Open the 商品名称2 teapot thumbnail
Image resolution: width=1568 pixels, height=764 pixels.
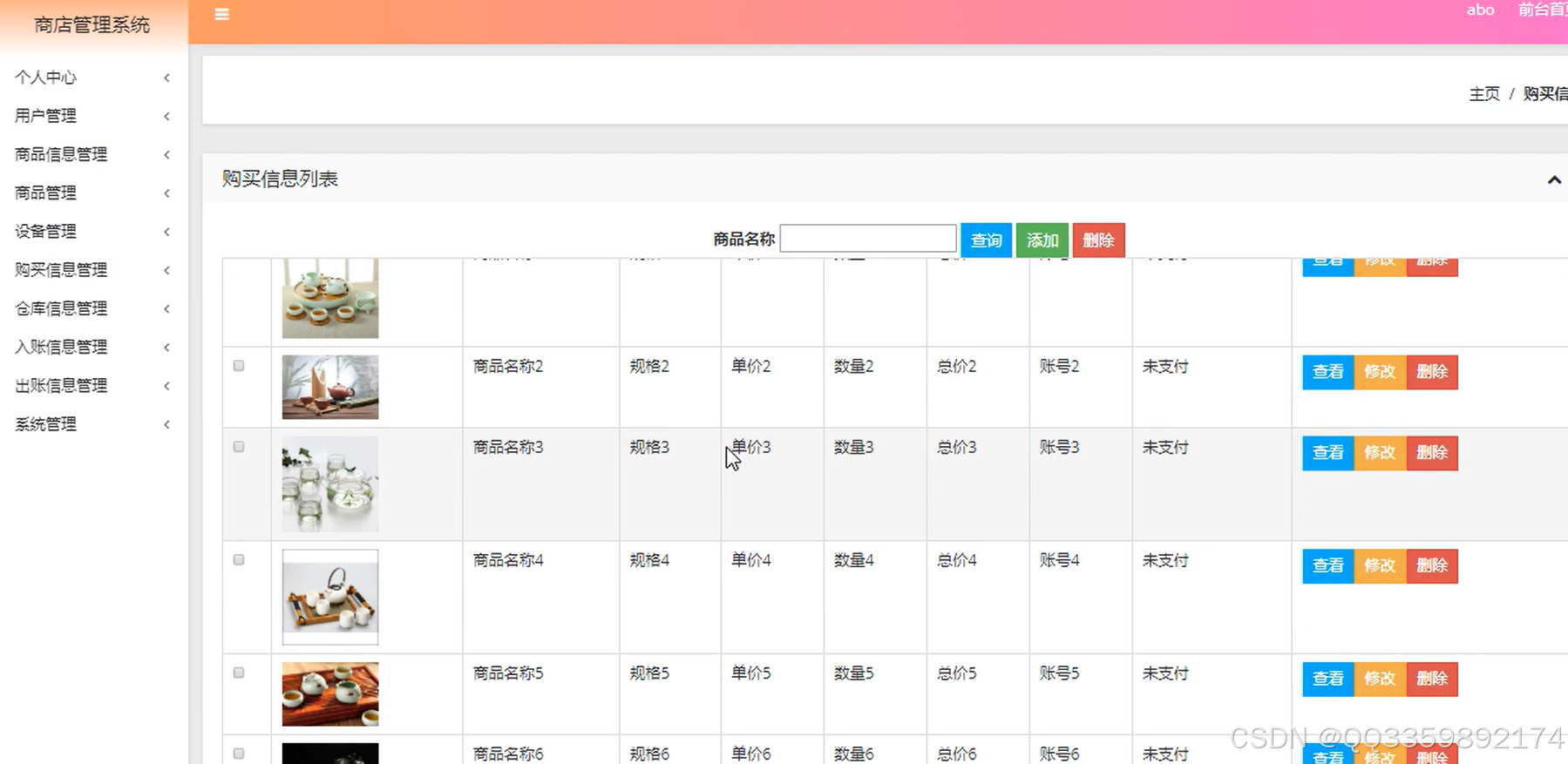click(x=330, y=387)
